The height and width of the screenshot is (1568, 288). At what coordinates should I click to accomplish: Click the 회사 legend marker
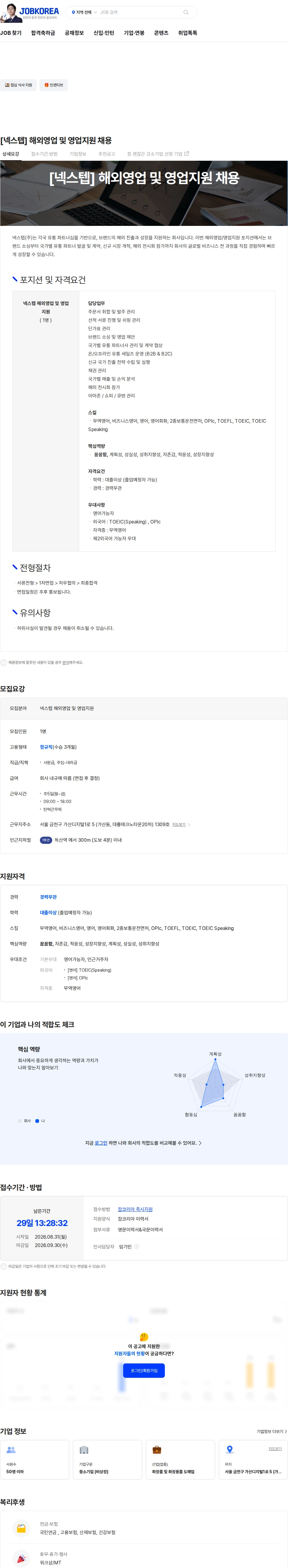[20, 1121]
